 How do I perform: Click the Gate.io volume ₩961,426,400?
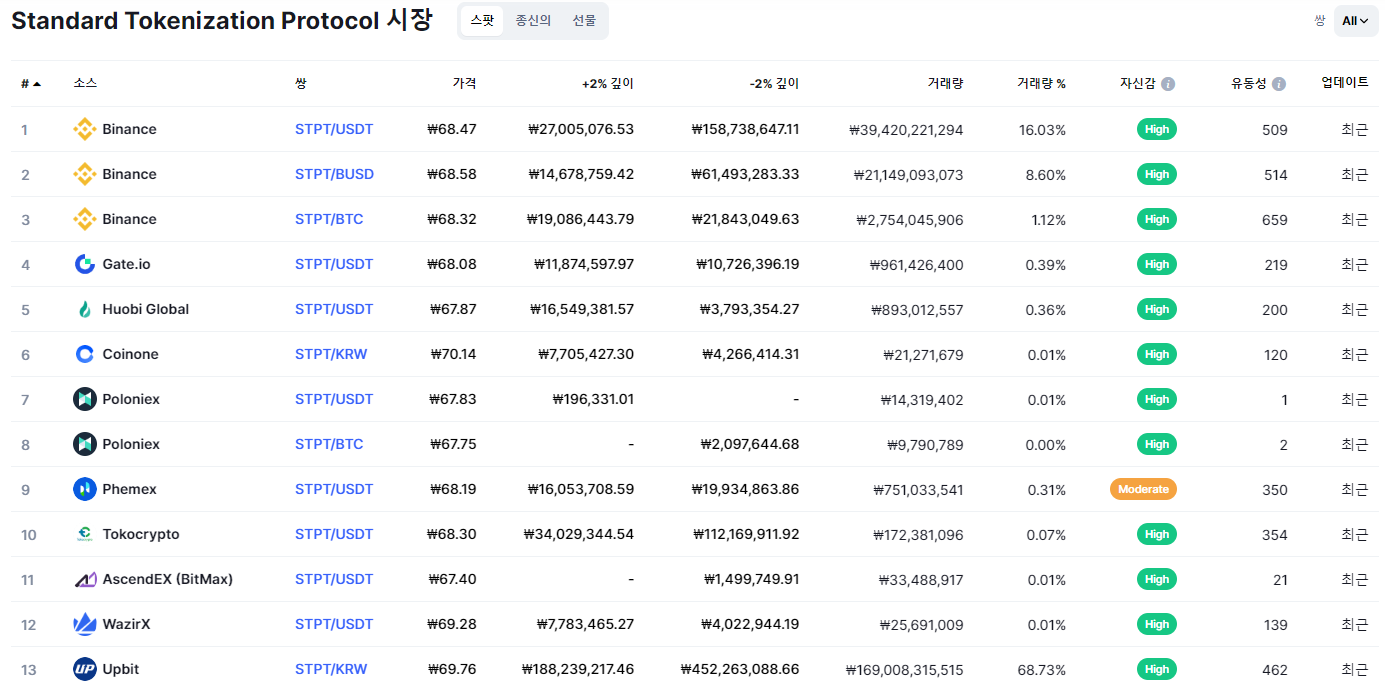917,264
